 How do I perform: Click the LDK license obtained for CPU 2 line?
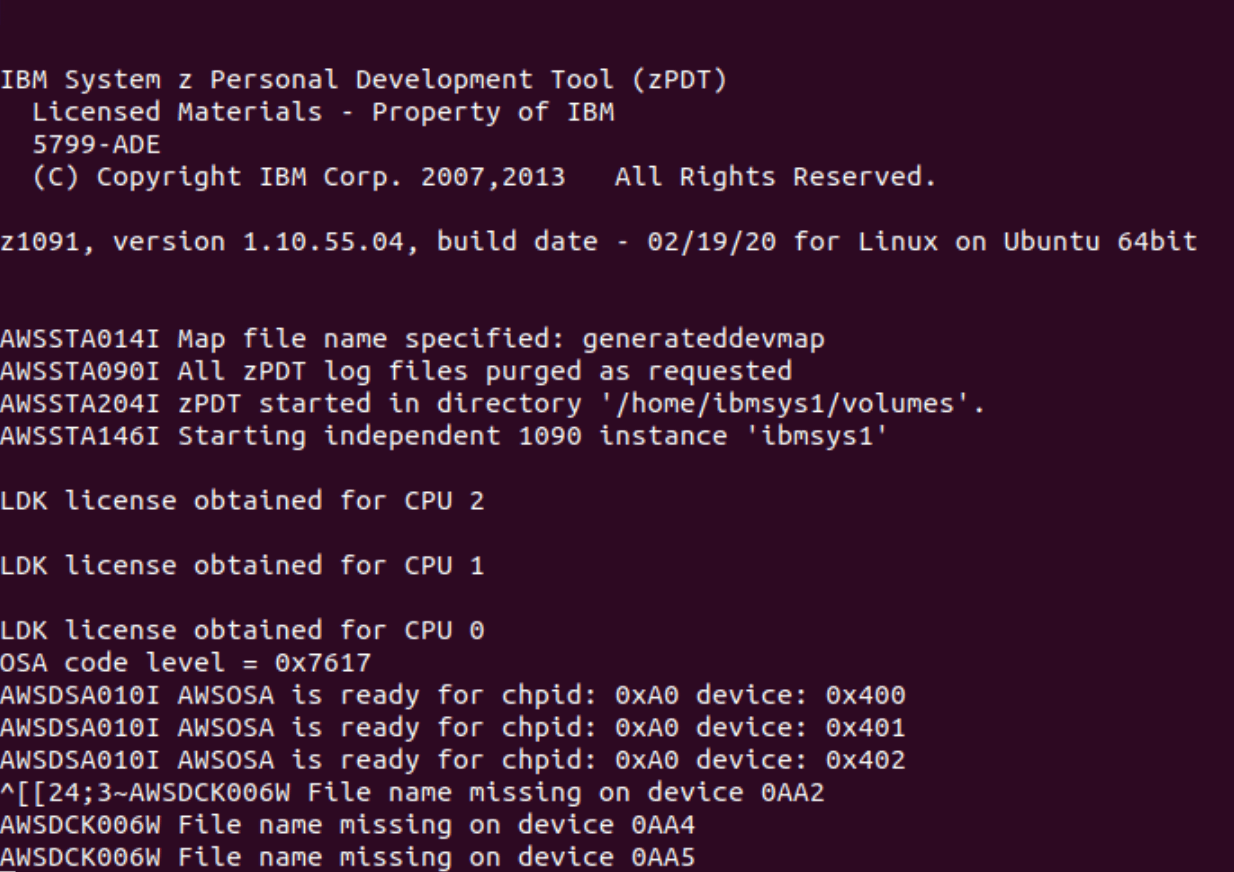(x=242, y=501)
